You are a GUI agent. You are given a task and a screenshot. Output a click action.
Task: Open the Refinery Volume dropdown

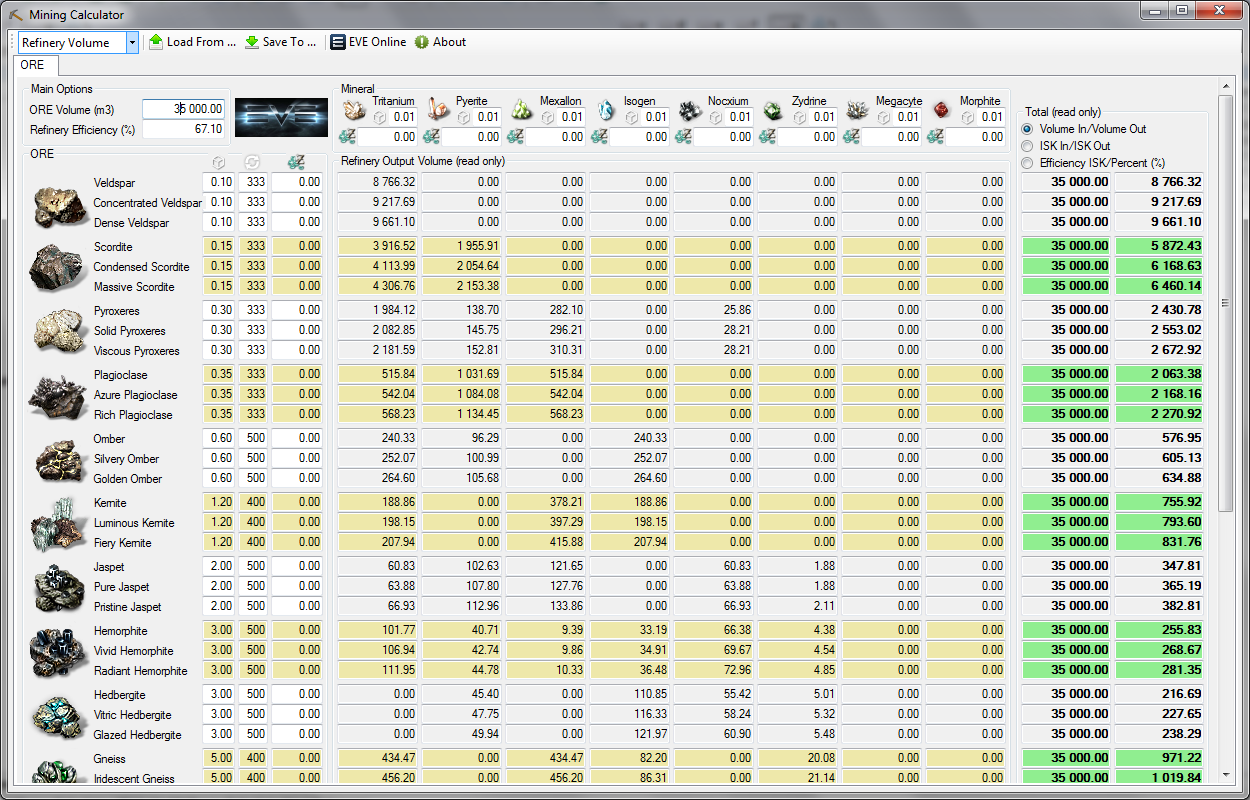(x=132, y=42)
